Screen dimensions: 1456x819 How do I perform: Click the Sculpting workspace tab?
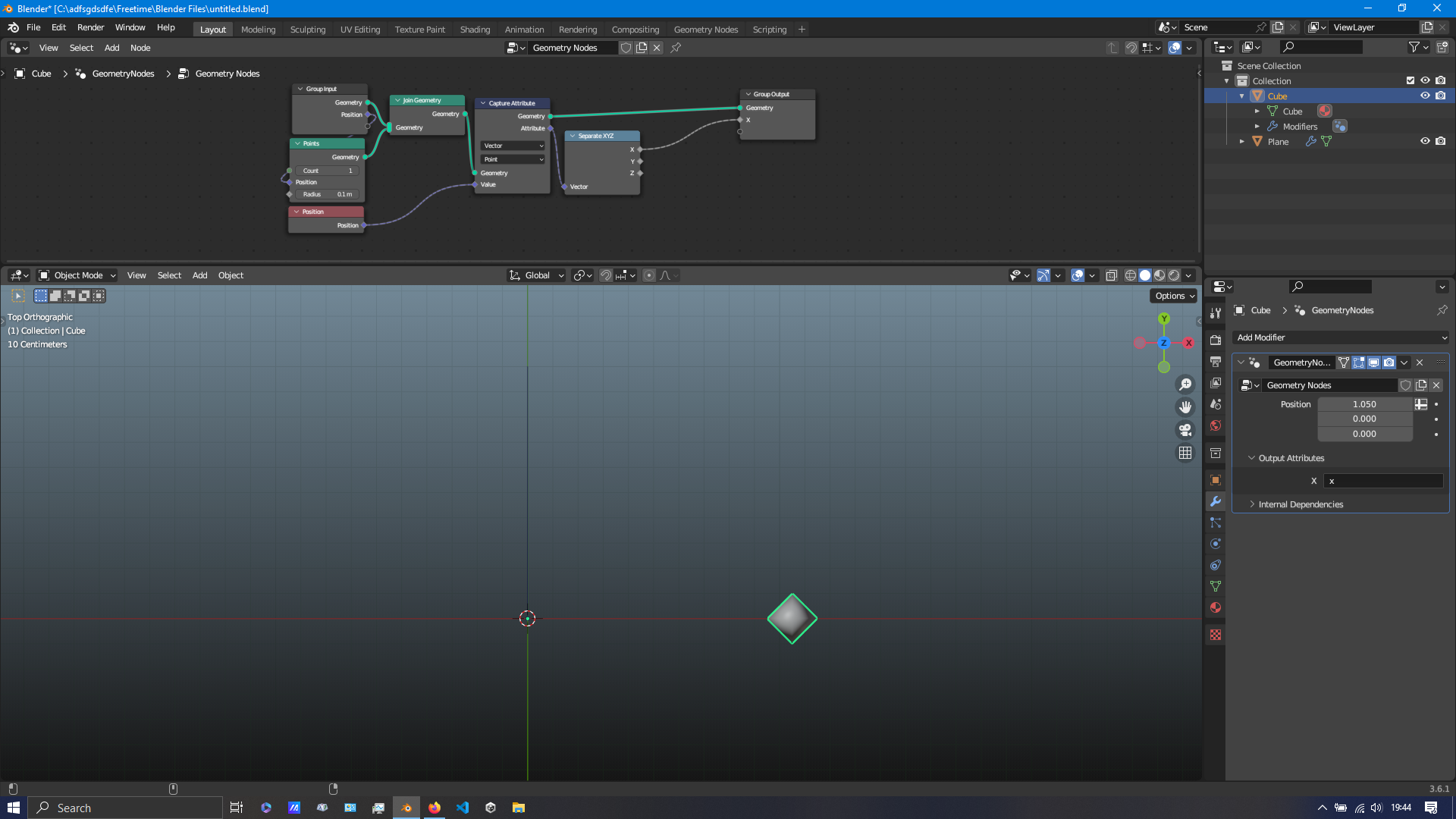[x=307, y=28]
